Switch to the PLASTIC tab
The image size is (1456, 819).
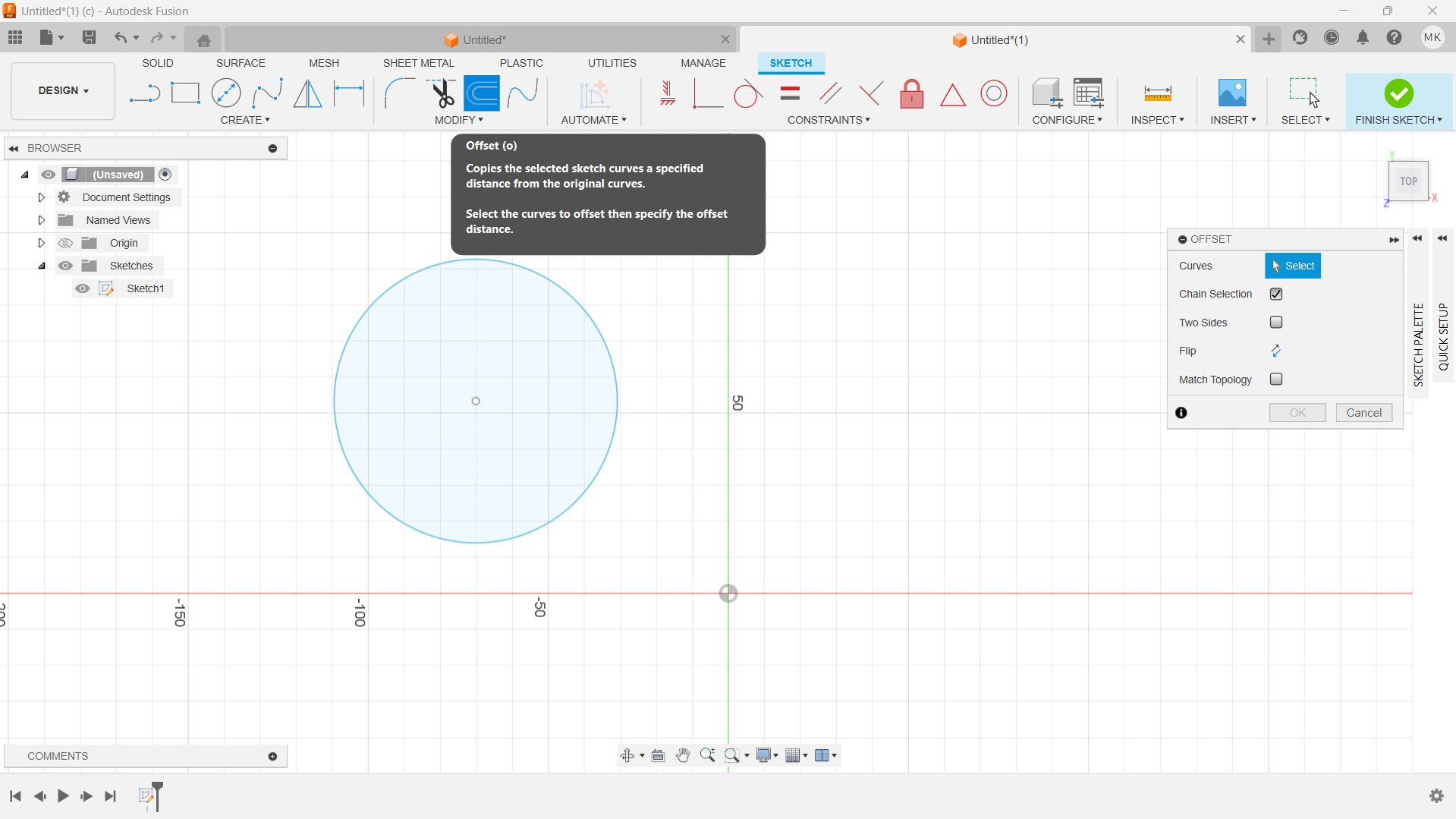pyautogui.click(x=521, y=63)
